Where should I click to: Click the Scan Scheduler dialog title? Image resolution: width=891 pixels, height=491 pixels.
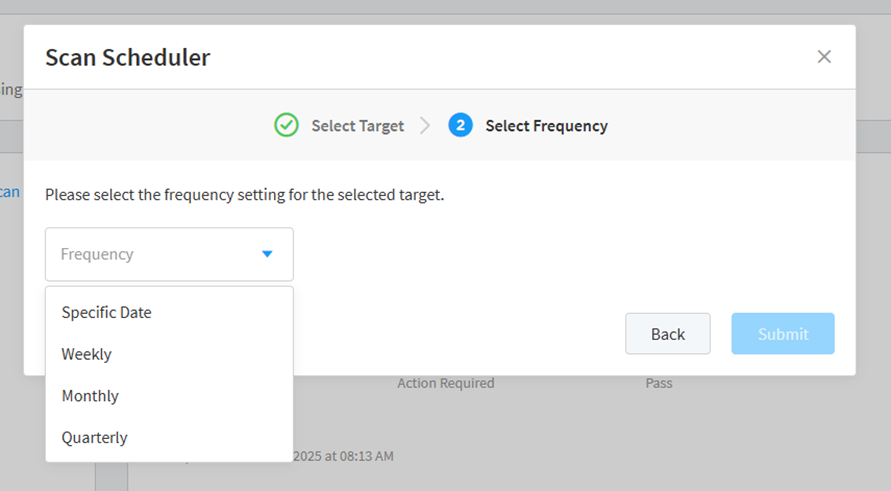click(128, 58)
